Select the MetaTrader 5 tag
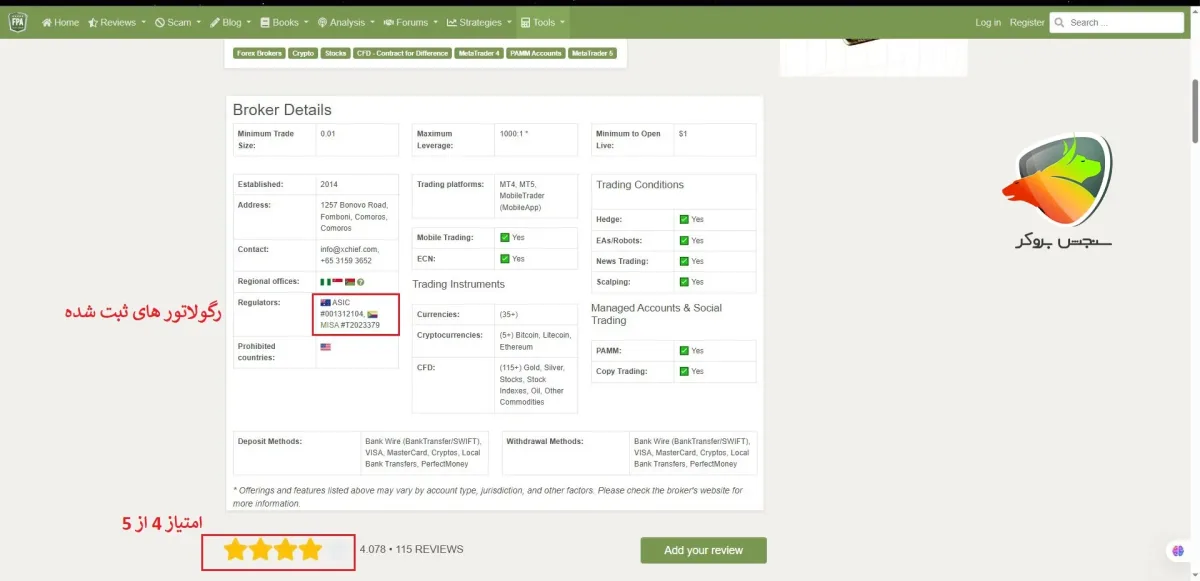 pos(593,53)
